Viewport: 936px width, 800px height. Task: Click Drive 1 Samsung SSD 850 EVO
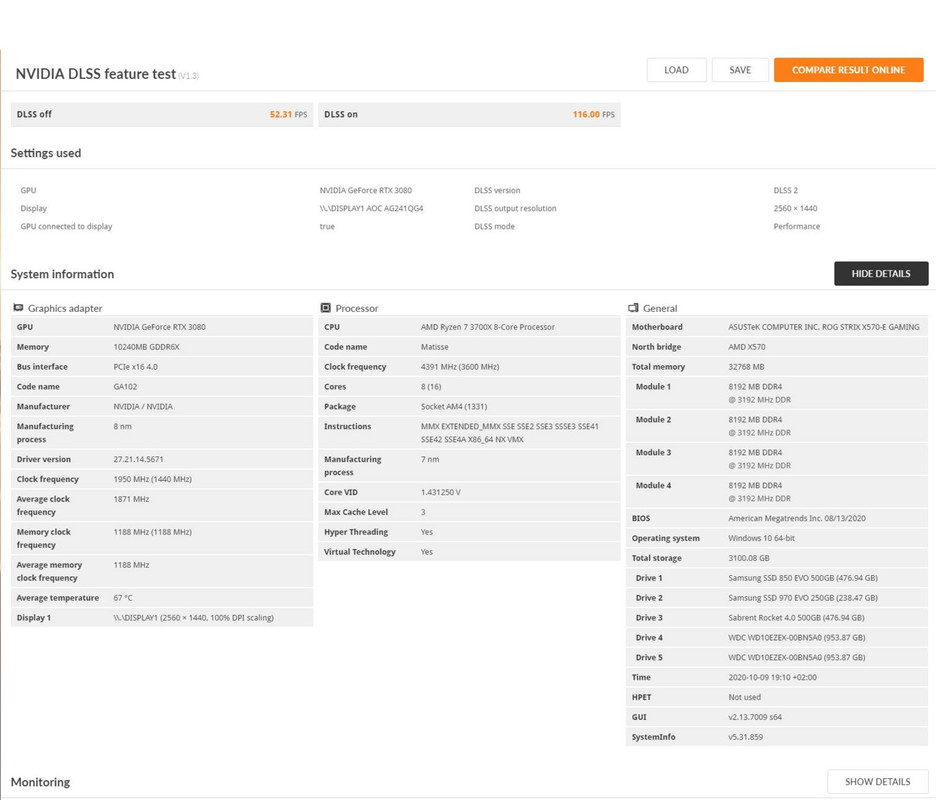point(803,578)
